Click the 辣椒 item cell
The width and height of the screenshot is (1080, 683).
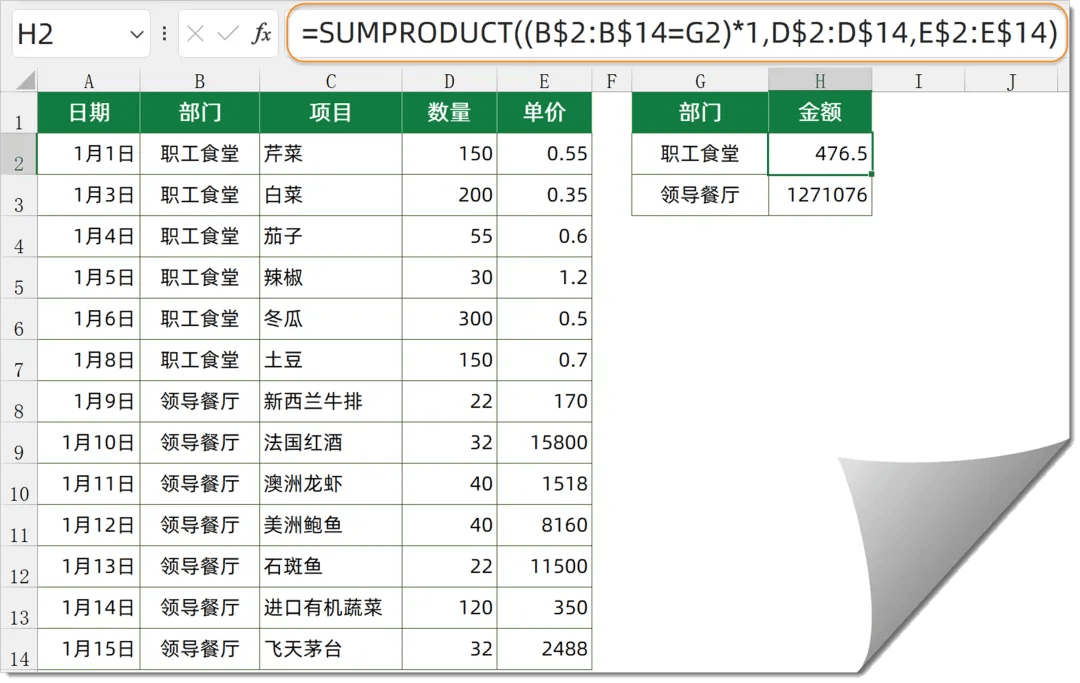click(331, 277)
